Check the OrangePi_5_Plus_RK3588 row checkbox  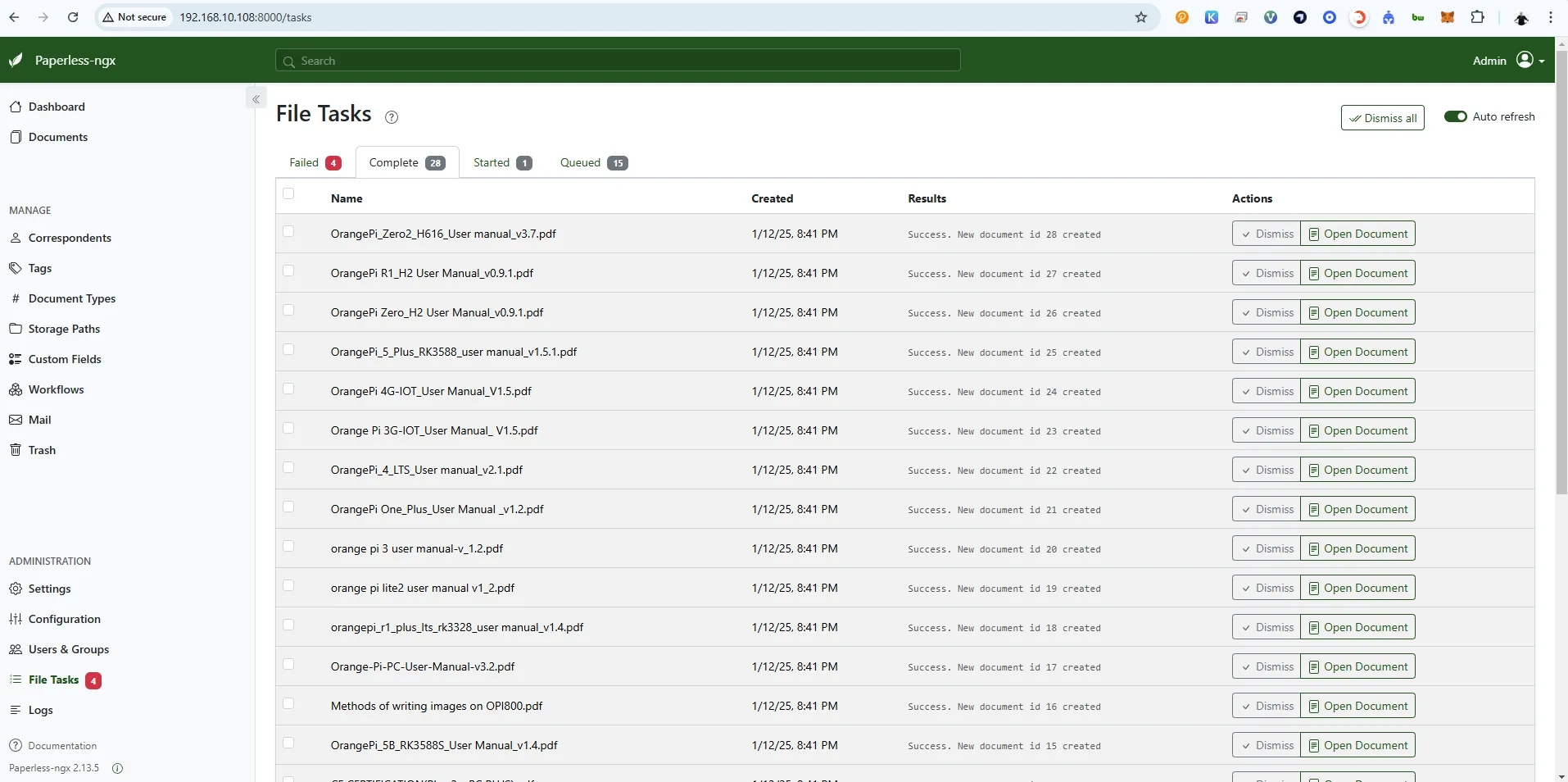click(x=288, y=349)
